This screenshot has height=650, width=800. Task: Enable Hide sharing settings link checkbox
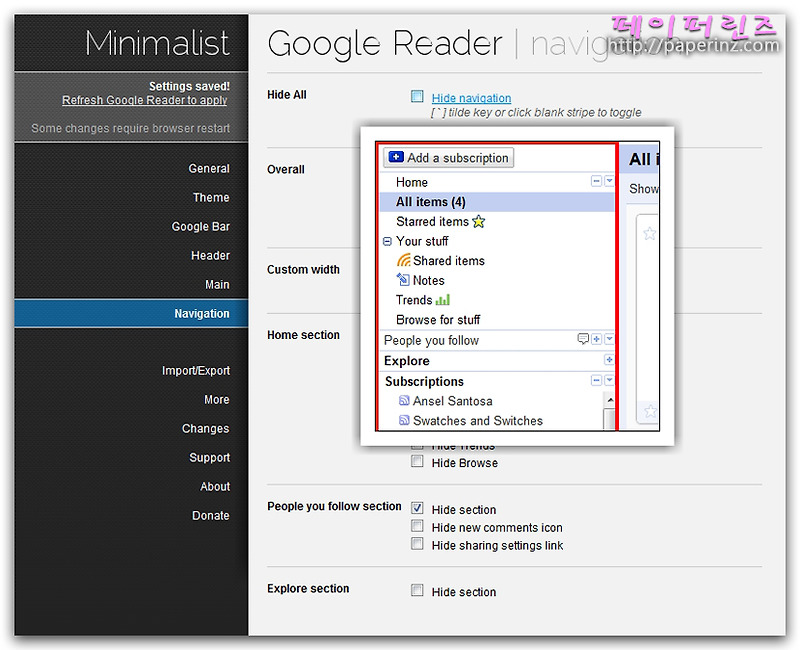pyautogui.click(x=417, y=544)
